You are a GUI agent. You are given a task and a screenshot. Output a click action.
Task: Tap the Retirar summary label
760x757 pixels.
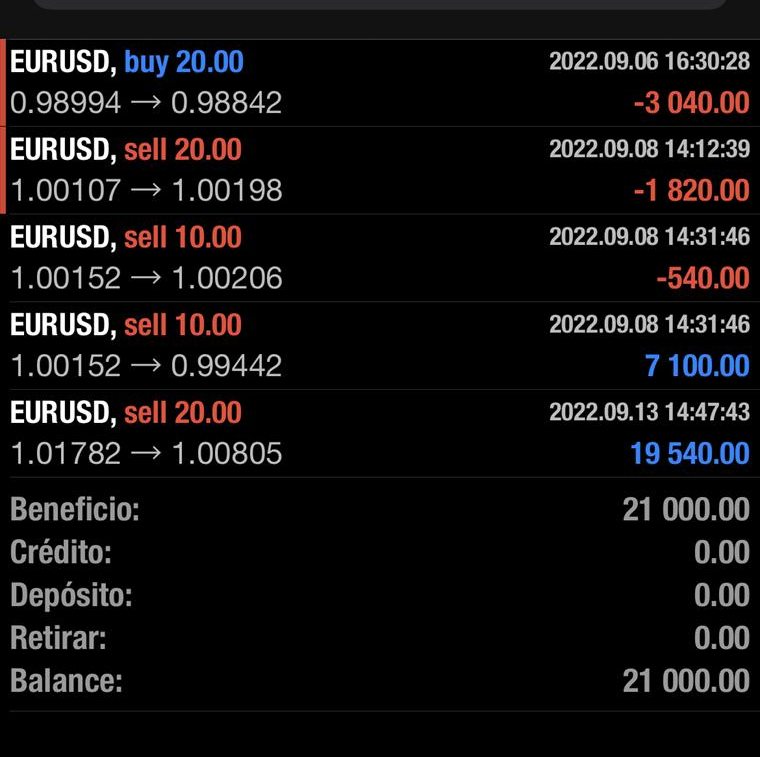(58, 638)
